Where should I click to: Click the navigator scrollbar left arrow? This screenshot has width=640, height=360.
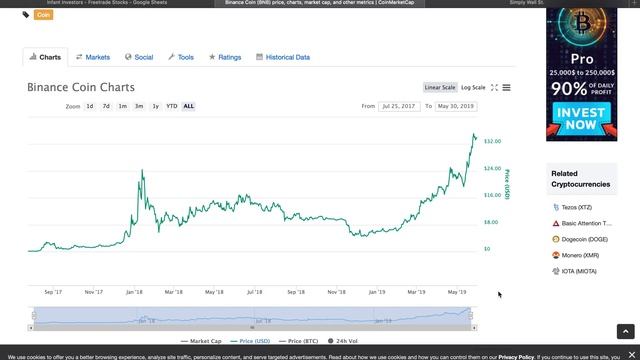point(31,328)
